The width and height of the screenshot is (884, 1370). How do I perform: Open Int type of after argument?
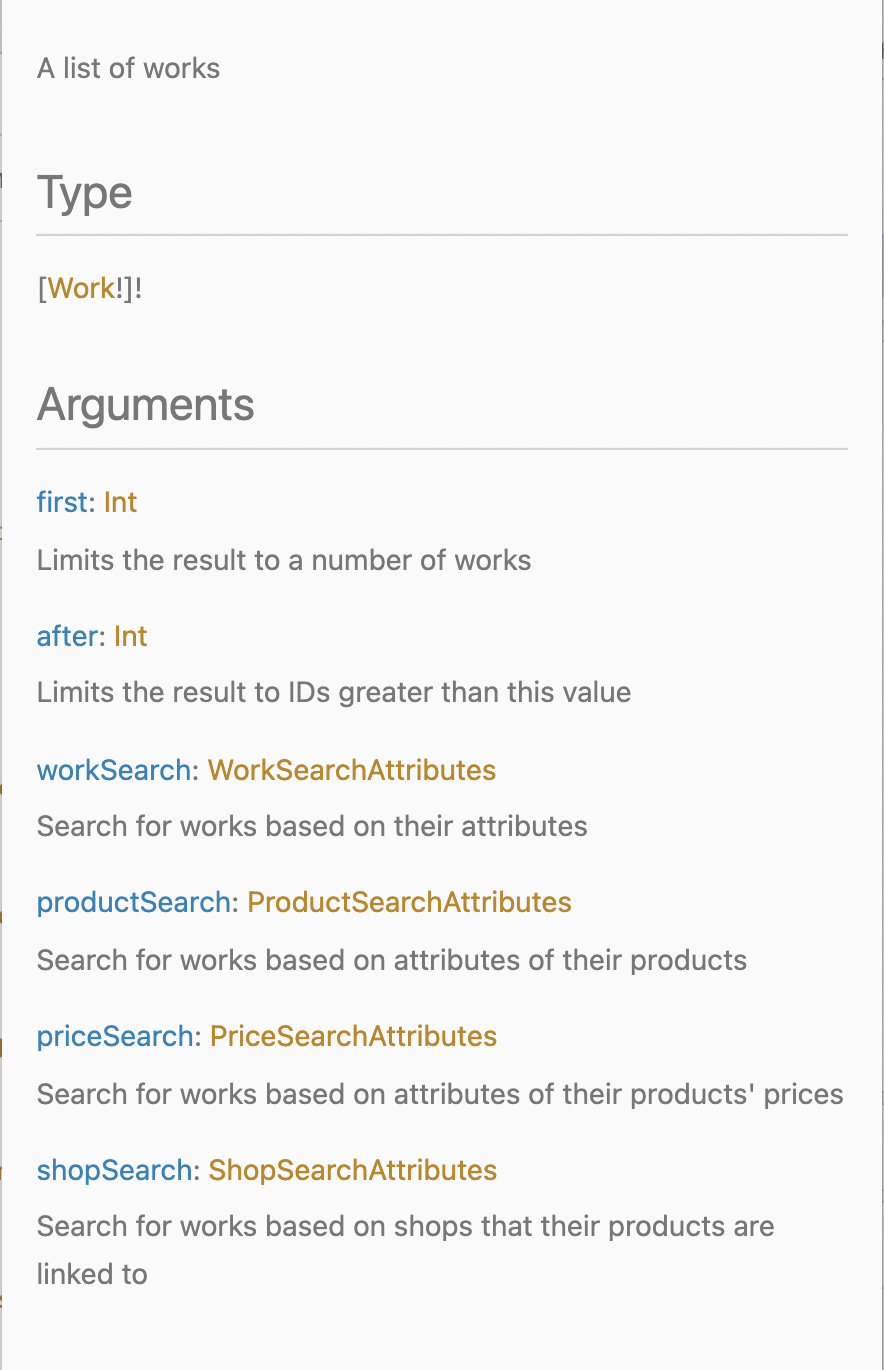(131, 636)
